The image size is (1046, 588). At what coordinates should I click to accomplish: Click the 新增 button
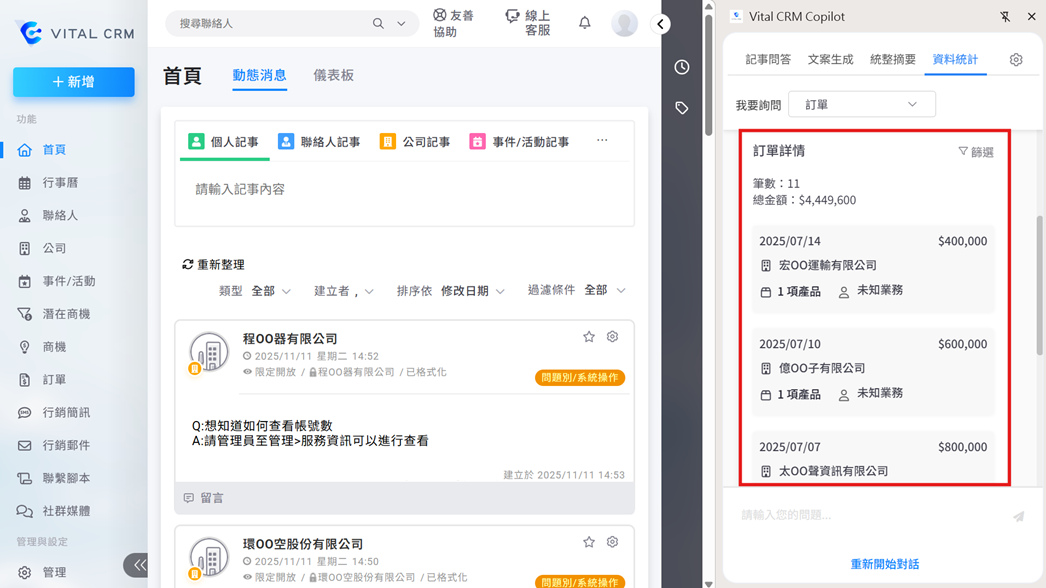point(74,82)
